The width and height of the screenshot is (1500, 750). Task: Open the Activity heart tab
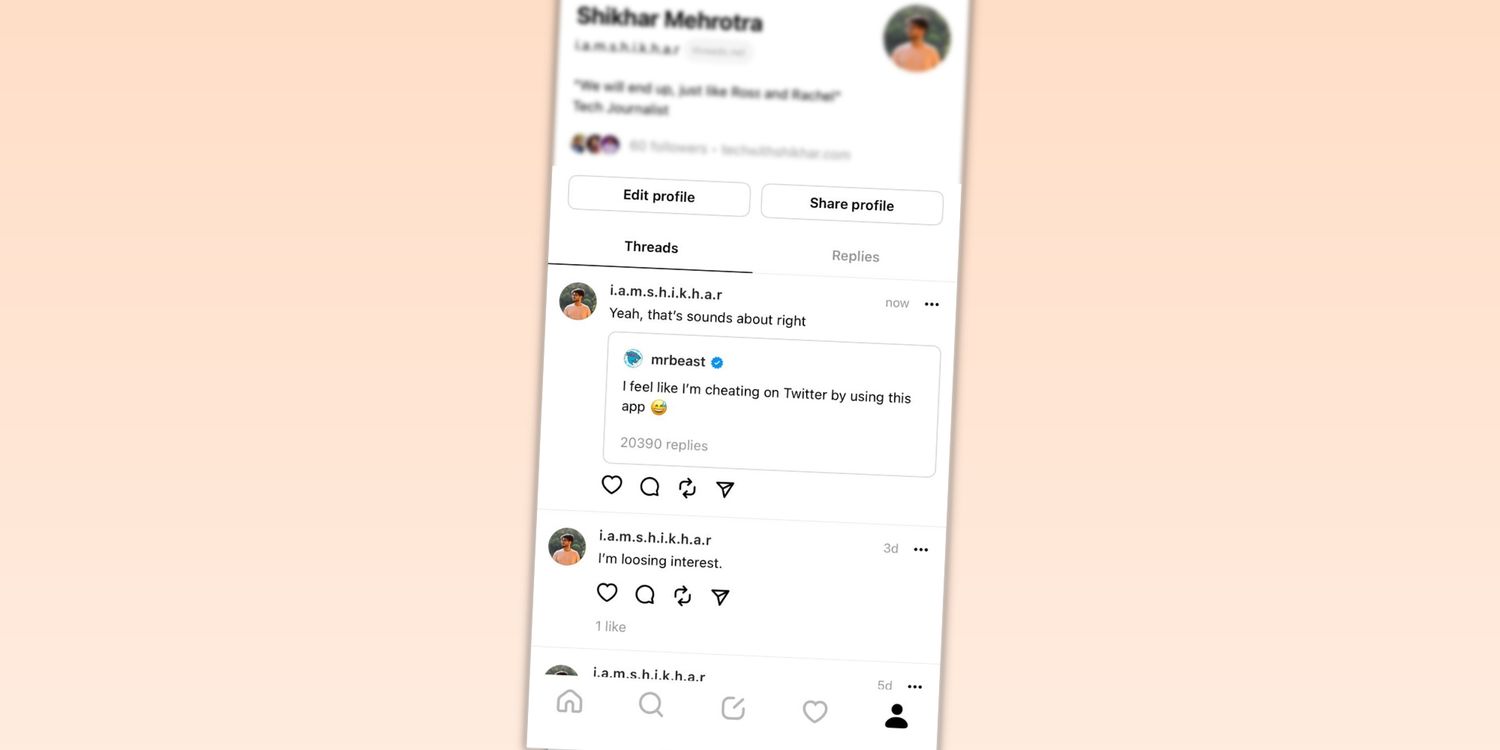coord(815,711)
